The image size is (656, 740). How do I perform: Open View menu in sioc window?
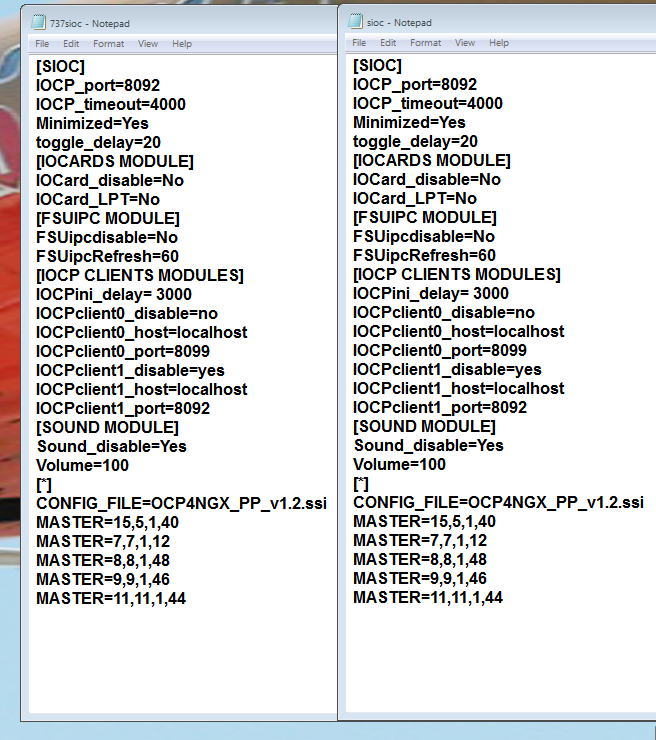tap(465, 43)
